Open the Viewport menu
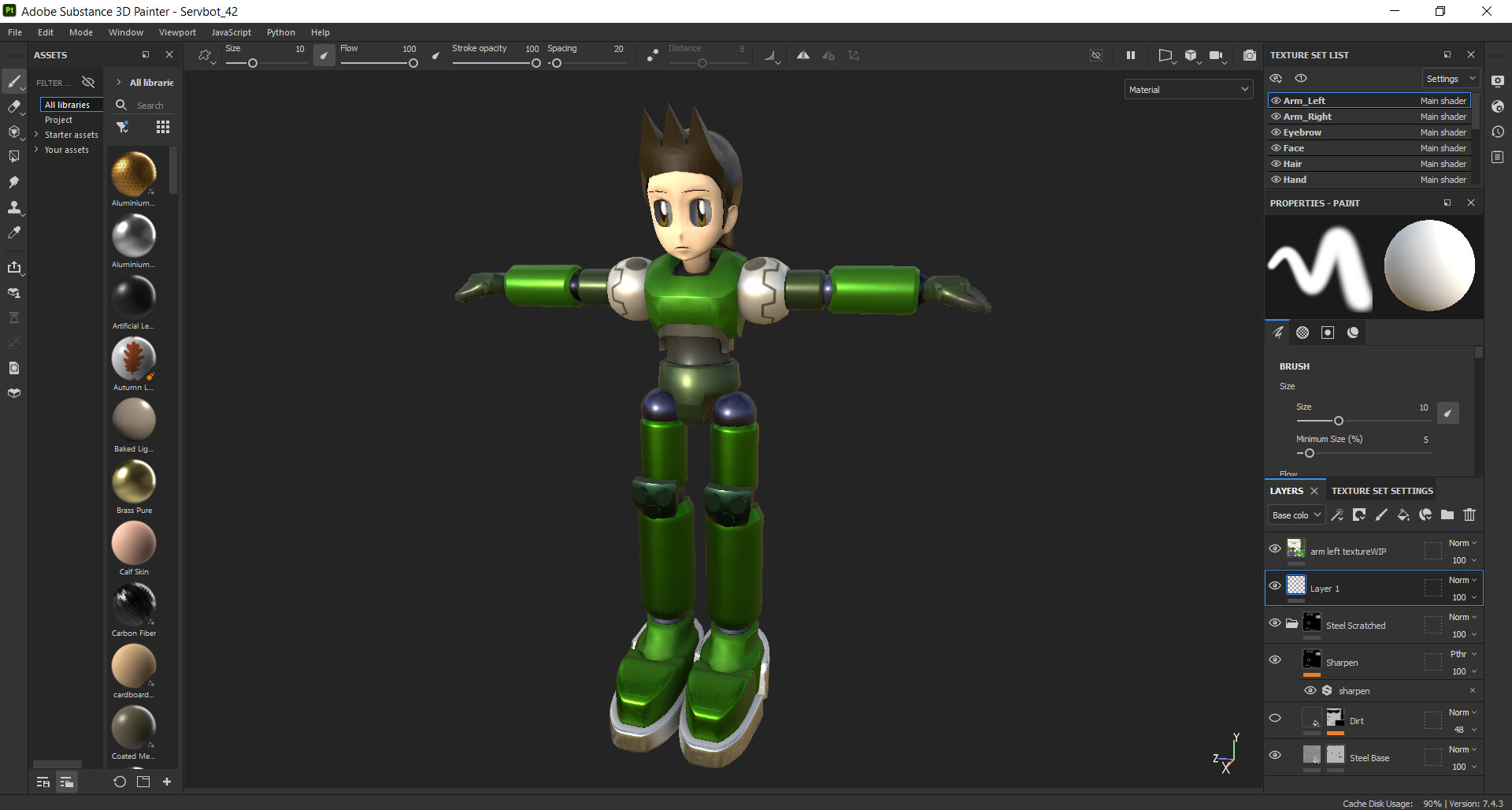1512x810 pixels. (177, 32)
